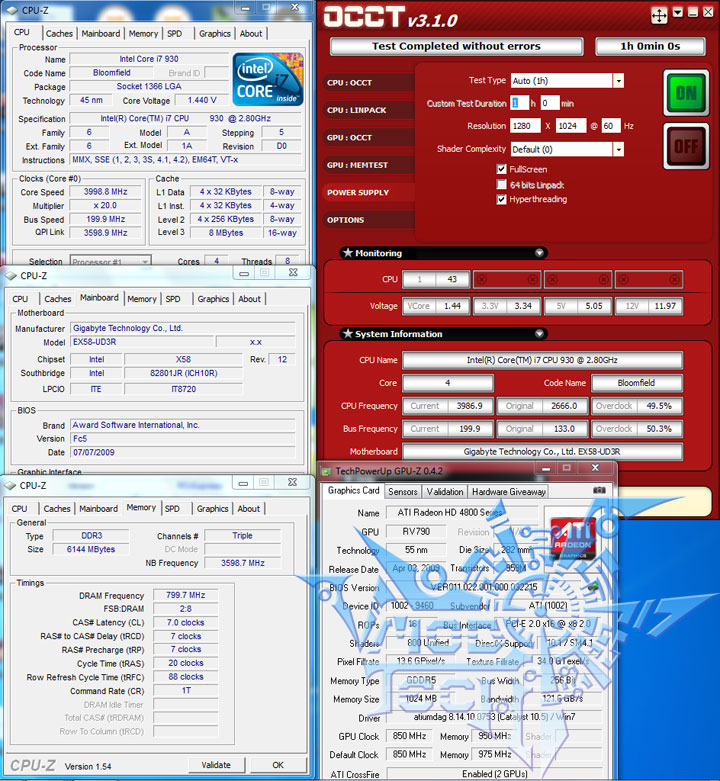Screen dimensions: 720x781
Task: Click the resolution width field 1280
Action: (525, 126)
